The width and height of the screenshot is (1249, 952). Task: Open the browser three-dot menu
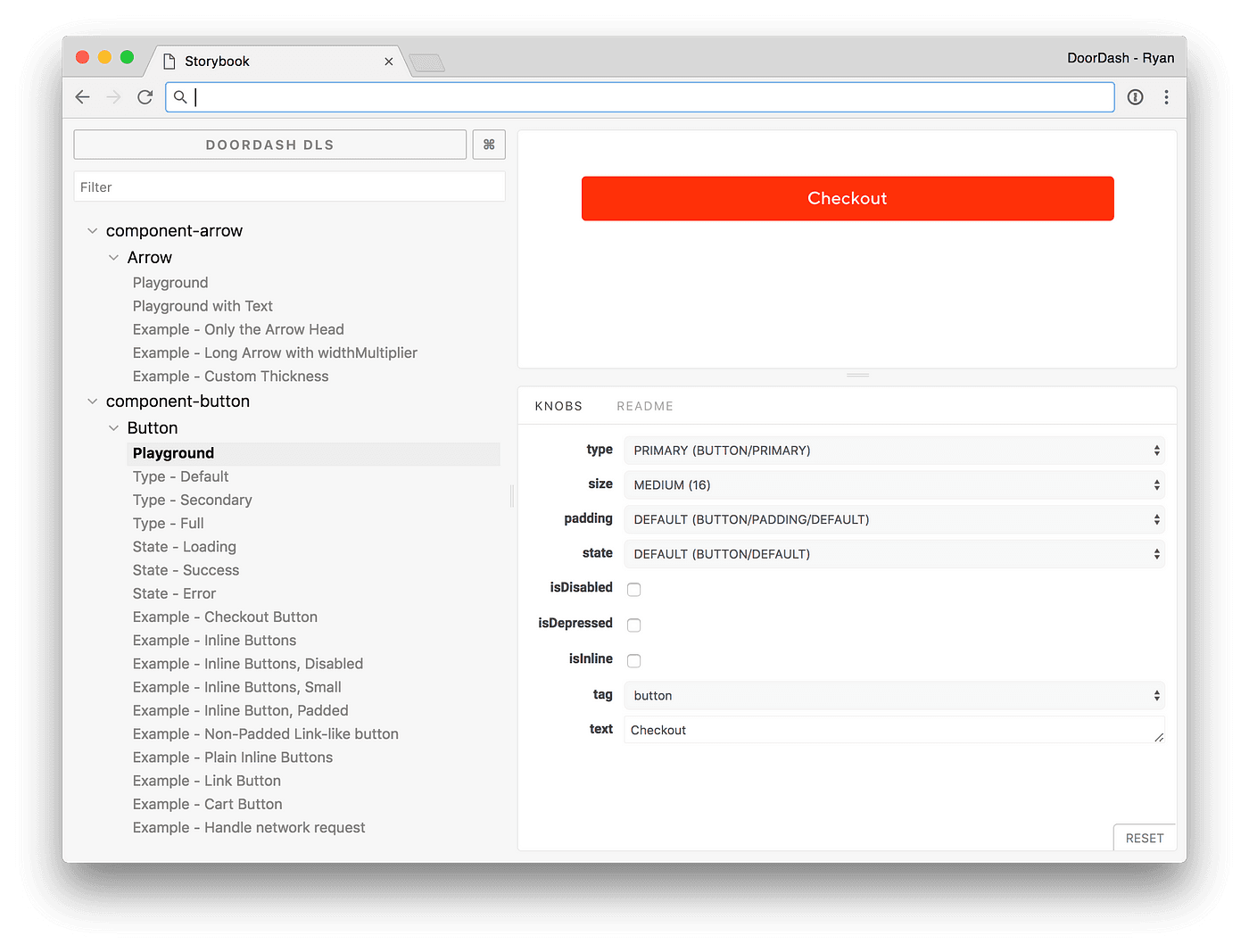1166,97
